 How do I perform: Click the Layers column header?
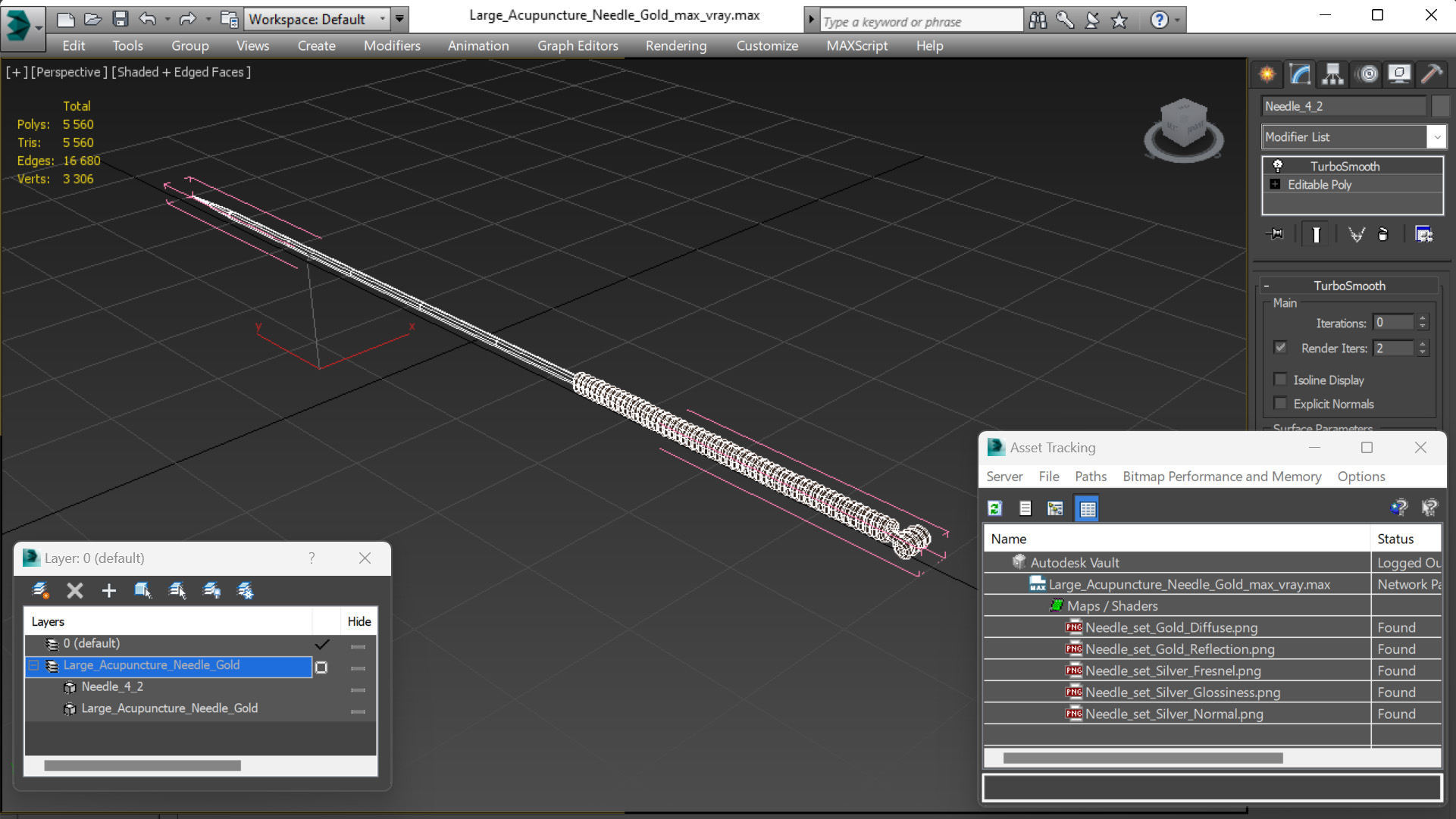pos(168,621)
